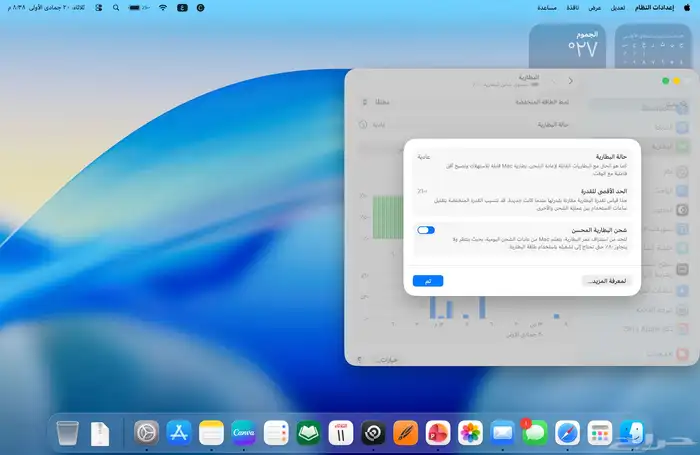Launch Safari from the Dock
Screen dimensions: 700x455
pos(567,432)
